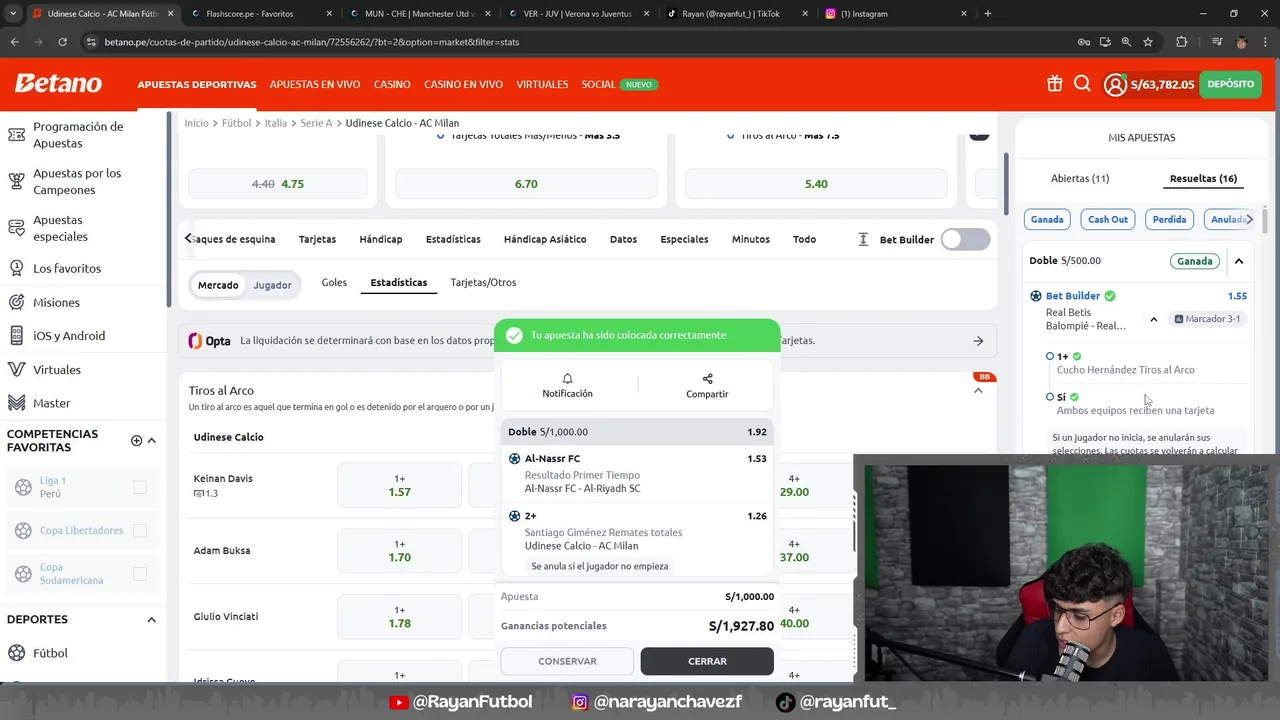Image resolution: width=1280 pixels, height=720 pixels.
Task: Open the search magnifier in Betano header
Action: click(x=1082, y=84)
